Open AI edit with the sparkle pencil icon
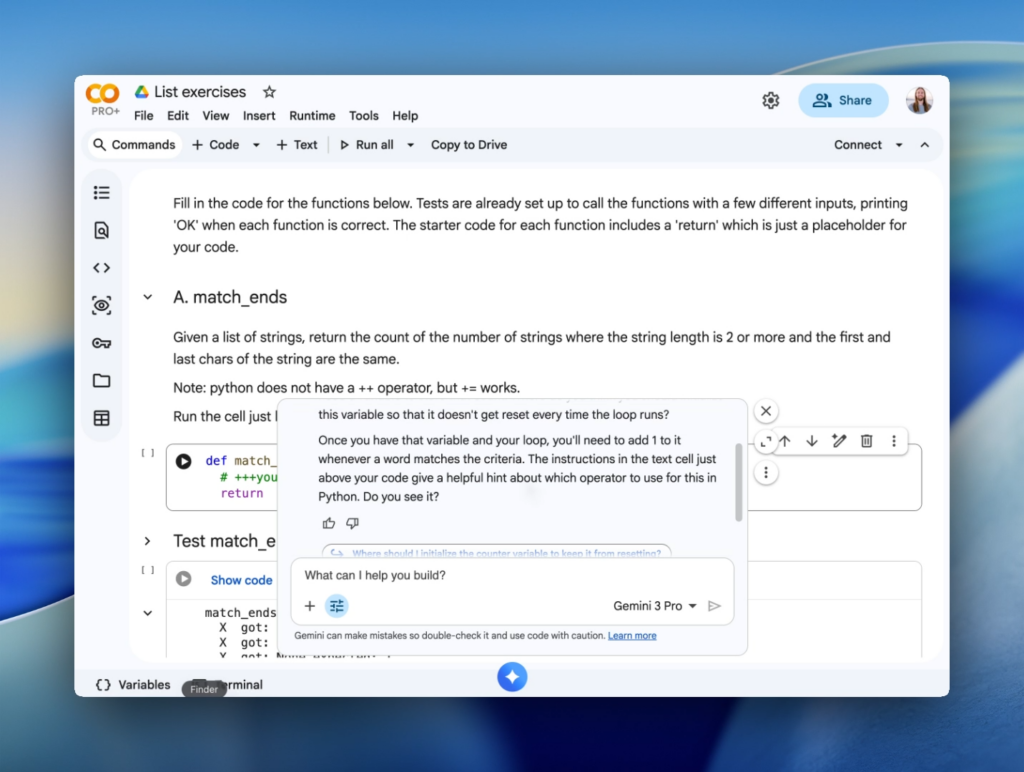Screen dimensions: 1024x772 [x=839, y=441]
